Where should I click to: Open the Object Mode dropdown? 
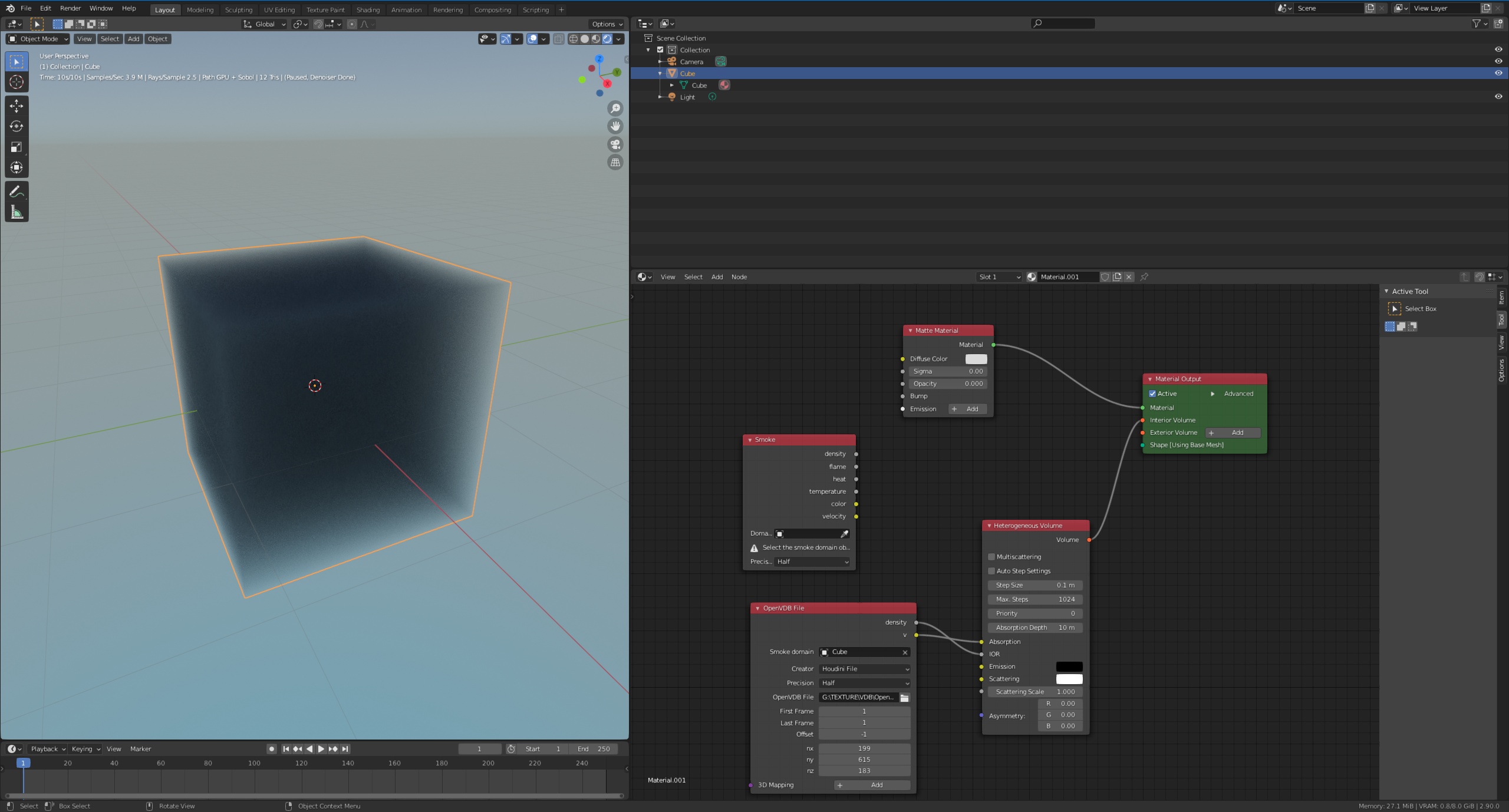38,39
